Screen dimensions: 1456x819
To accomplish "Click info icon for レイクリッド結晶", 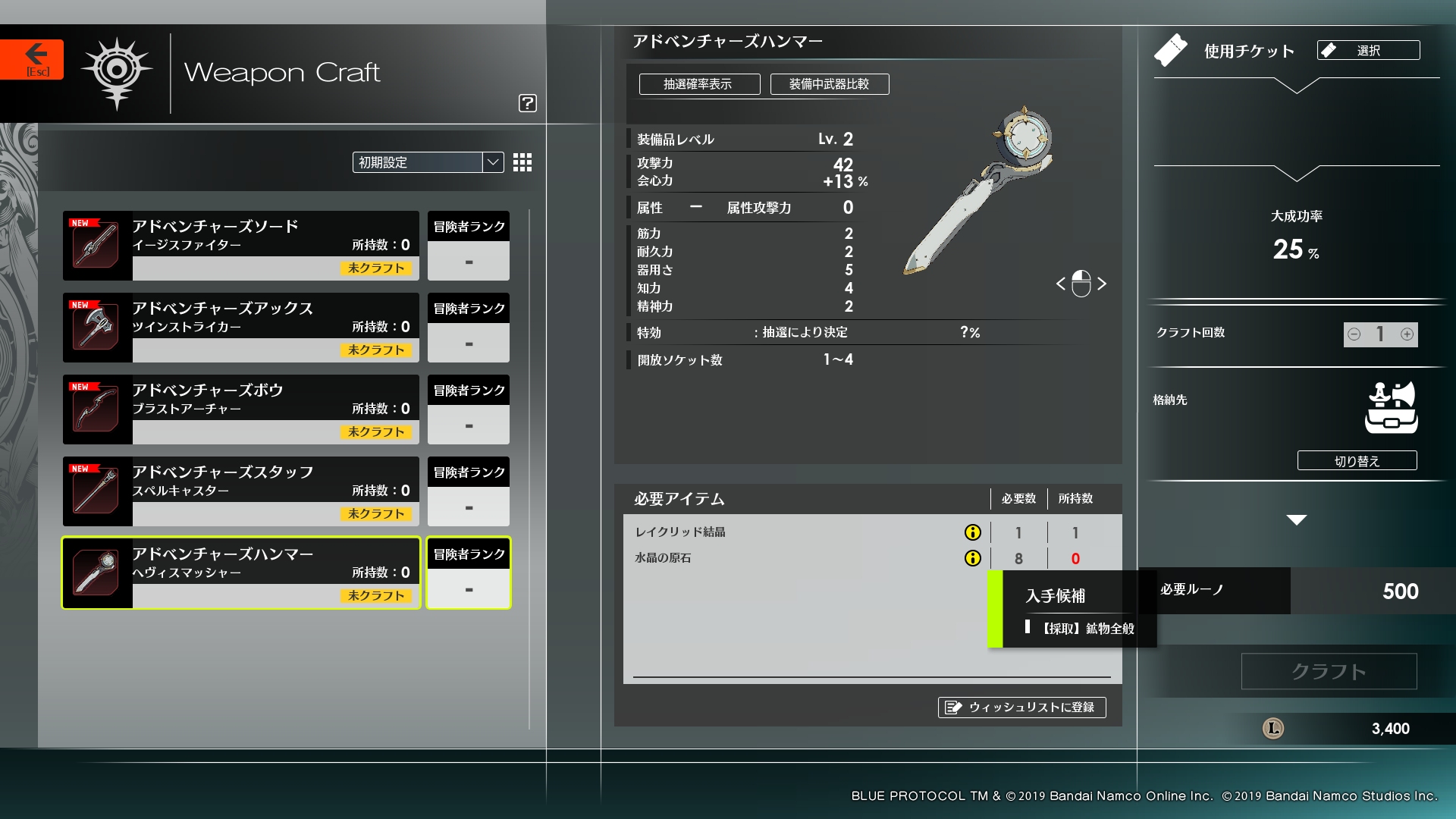I will [x=972, y=532].
